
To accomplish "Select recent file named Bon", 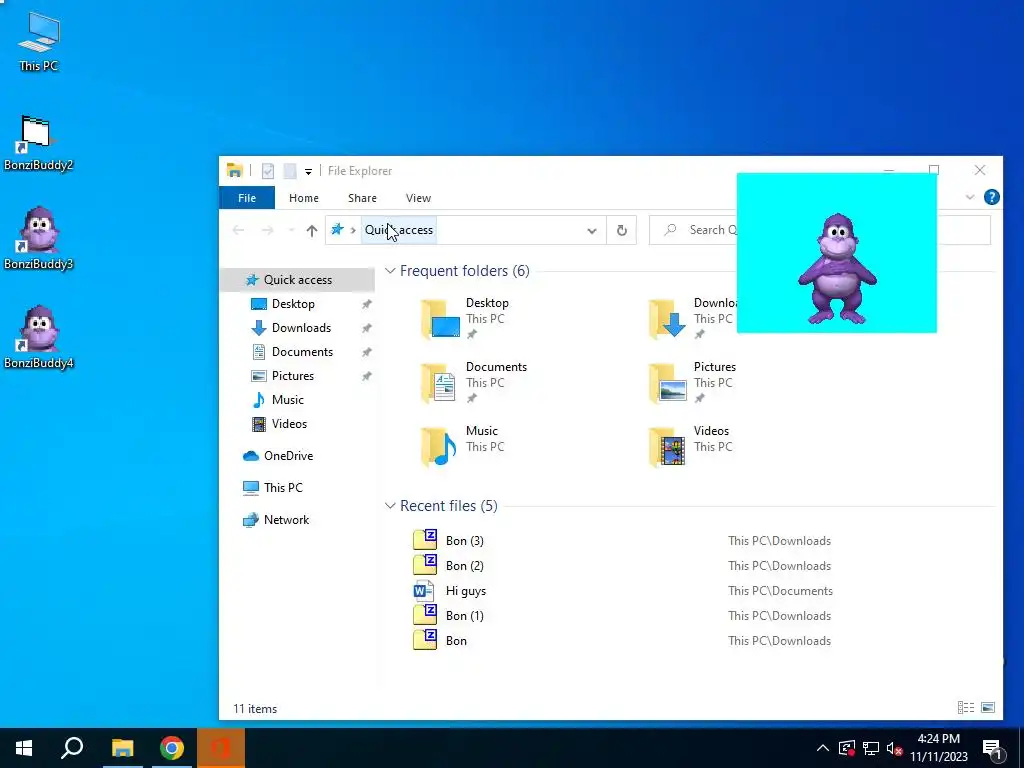I will click(x=456, y=641).
